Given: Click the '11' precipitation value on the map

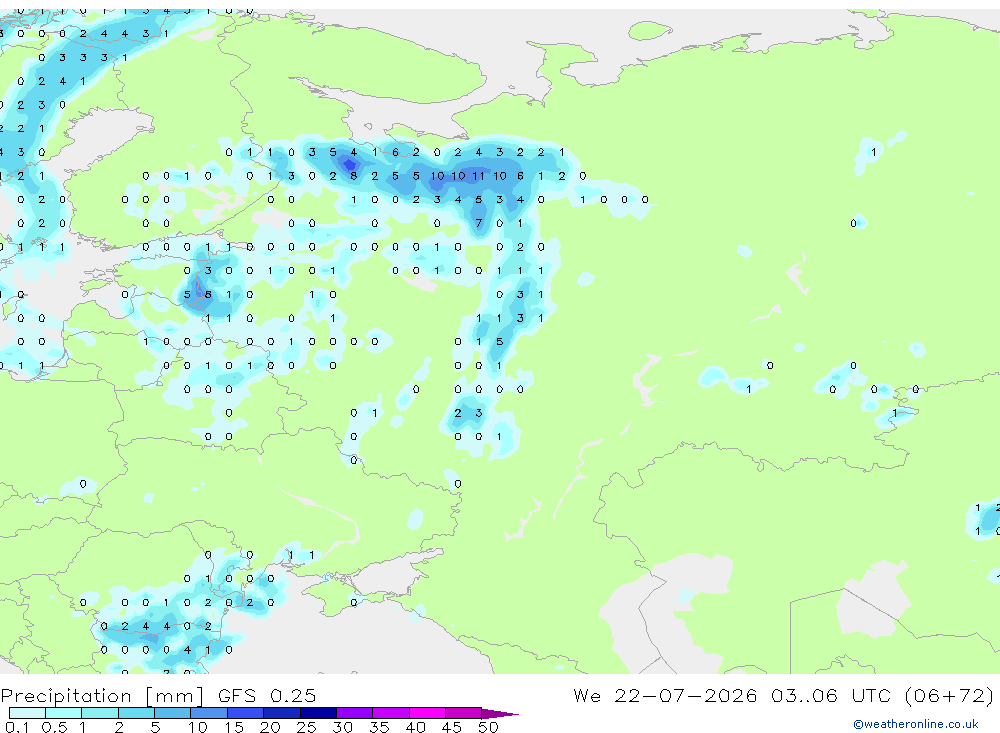Looking at the screenshot, I should [x=478, y=176].
